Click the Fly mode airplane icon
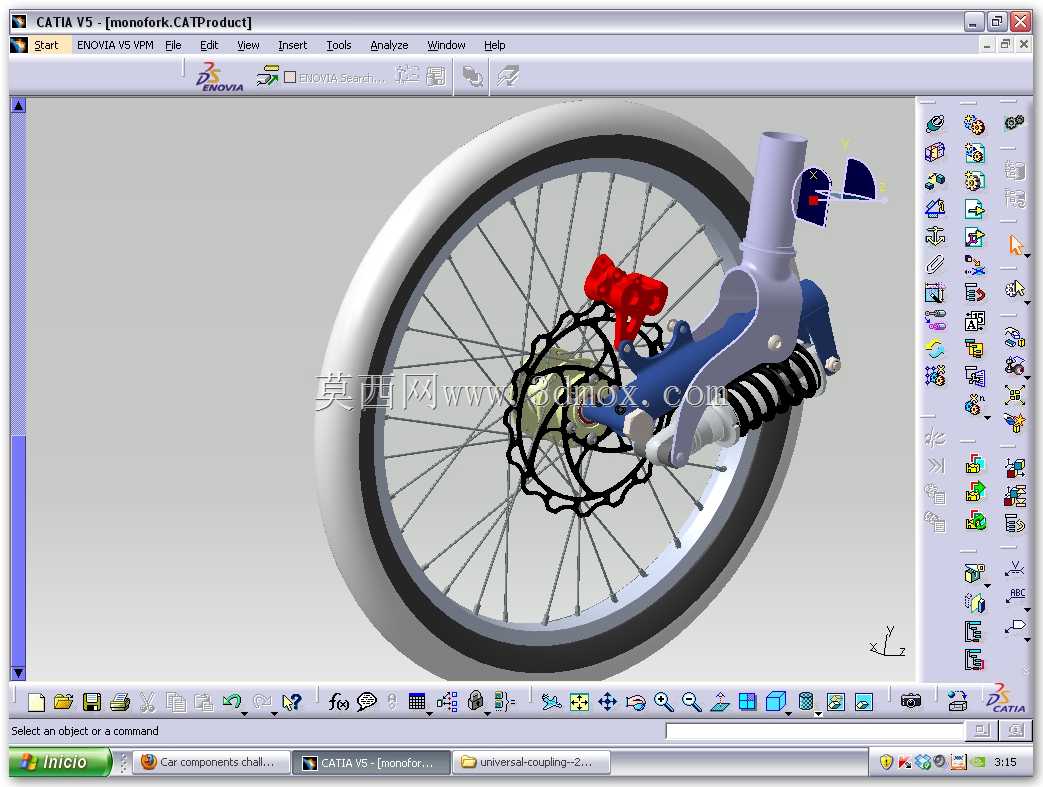 (551, 702)
